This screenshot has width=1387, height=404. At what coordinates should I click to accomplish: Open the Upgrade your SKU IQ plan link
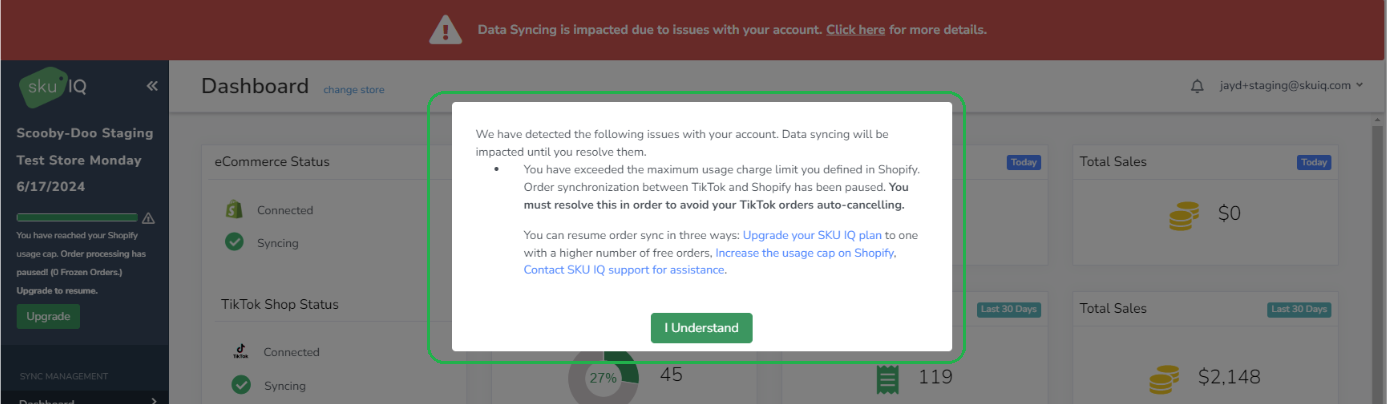tap(811, 235)
